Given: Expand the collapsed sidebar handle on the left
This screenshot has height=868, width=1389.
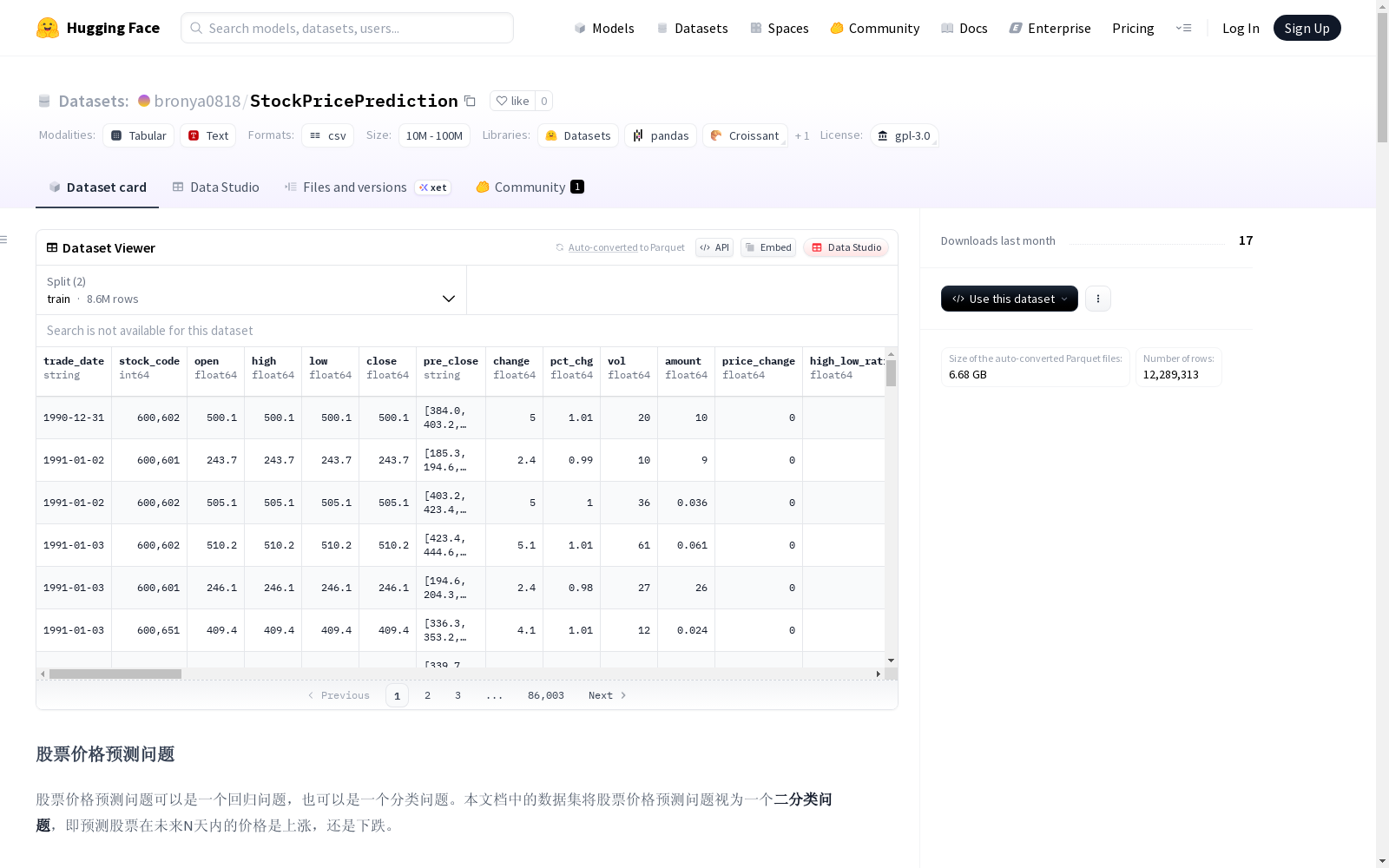Looking at the screenshot, I should 5,239.
